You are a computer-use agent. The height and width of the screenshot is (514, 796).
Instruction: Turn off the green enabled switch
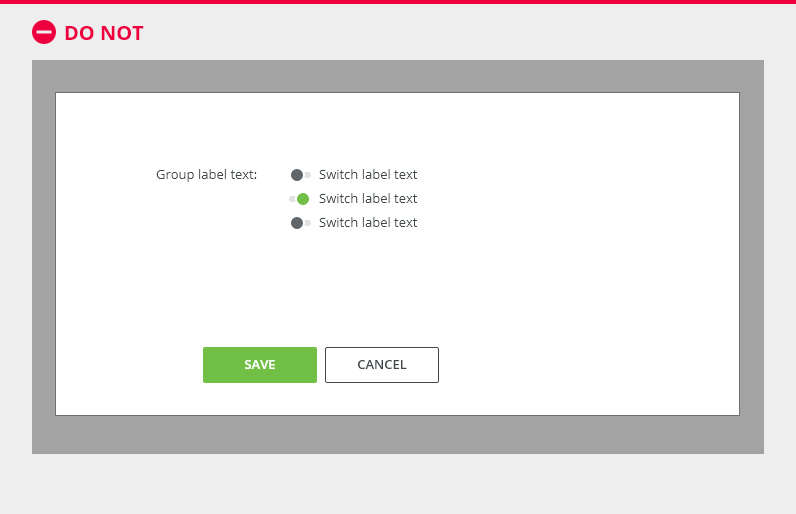(x=300, y=199)
